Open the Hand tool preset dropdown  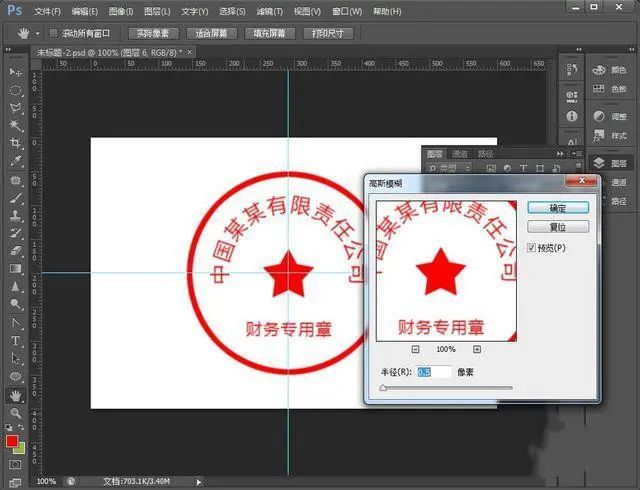(x=37, y=33)
